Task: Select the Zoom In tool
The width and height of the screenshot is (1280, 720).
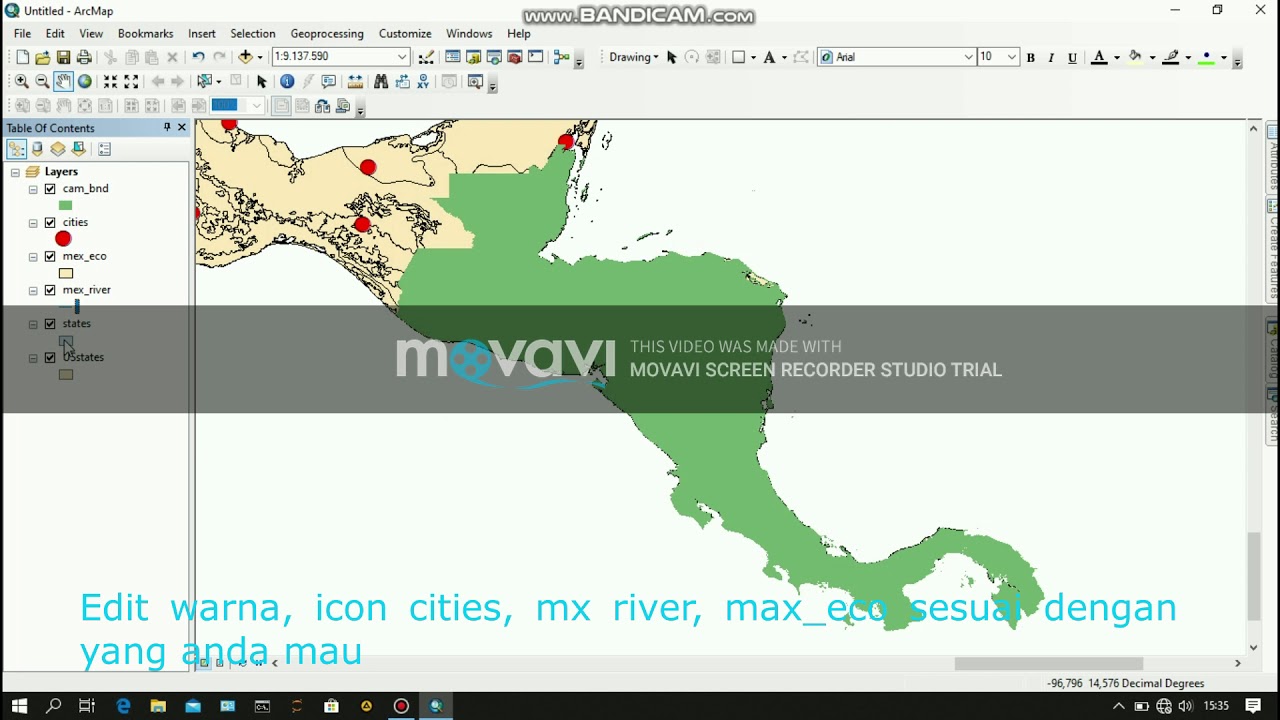Action: [x=21, y=81]
